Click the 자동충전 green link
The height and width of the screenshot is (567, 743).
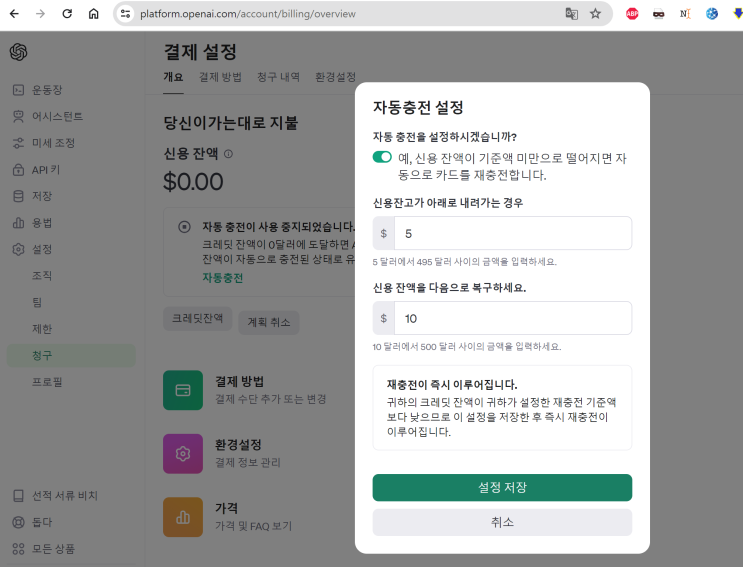pyautogui.click(x=223, y=278)
